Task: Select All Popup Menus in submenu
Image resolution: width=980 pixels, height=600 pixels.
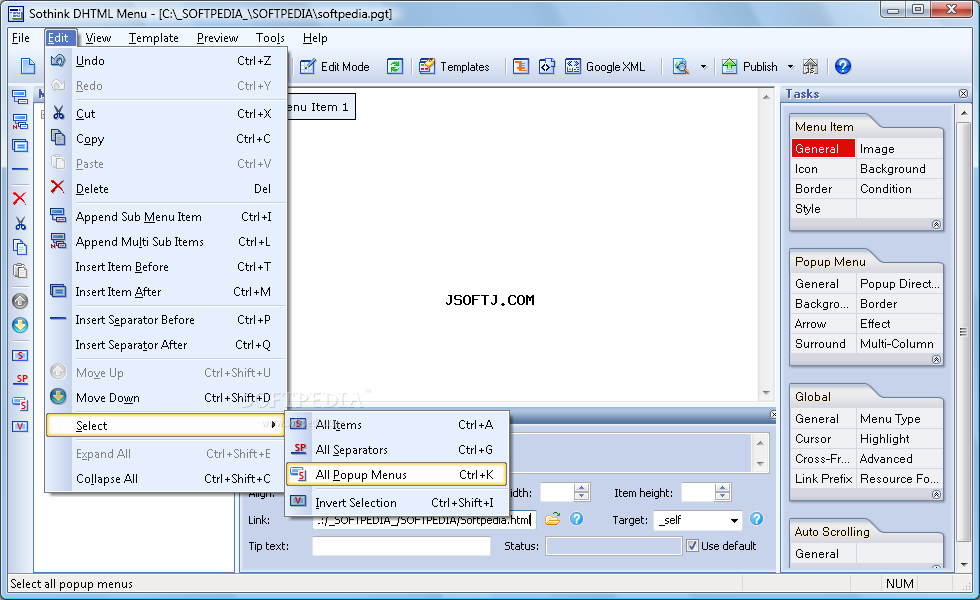Action: pyautogui.click(x=396, y=475)
